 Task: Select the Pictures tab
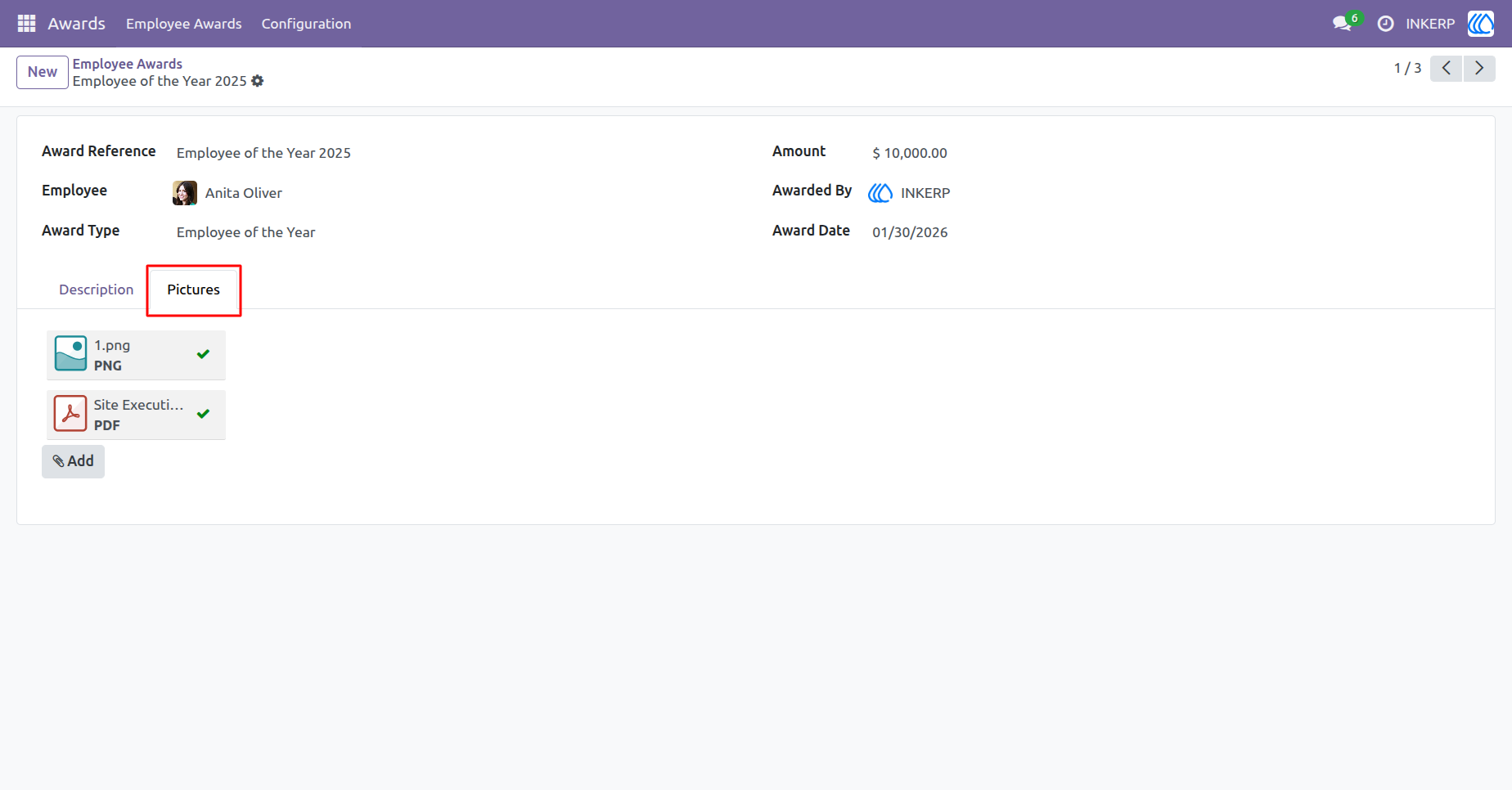click(194, 290)
